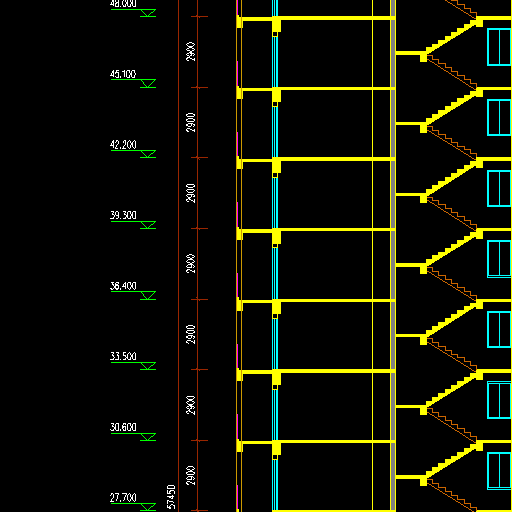Select the 39.300 elevation text

click(x=123, y=215)
